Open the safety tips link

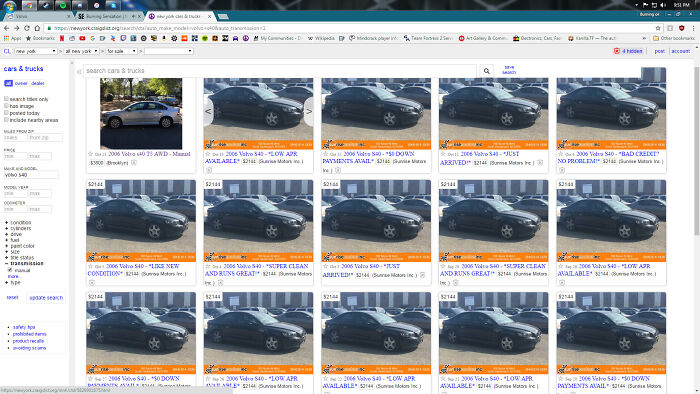[24, 327]
